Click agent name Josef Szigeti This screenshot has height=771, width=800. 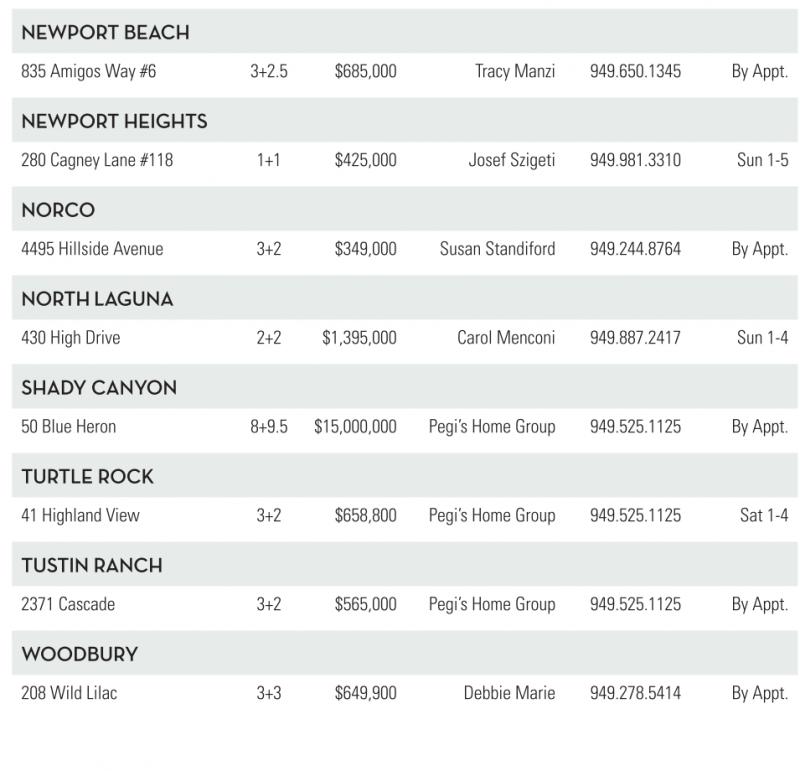coord(511,160)
